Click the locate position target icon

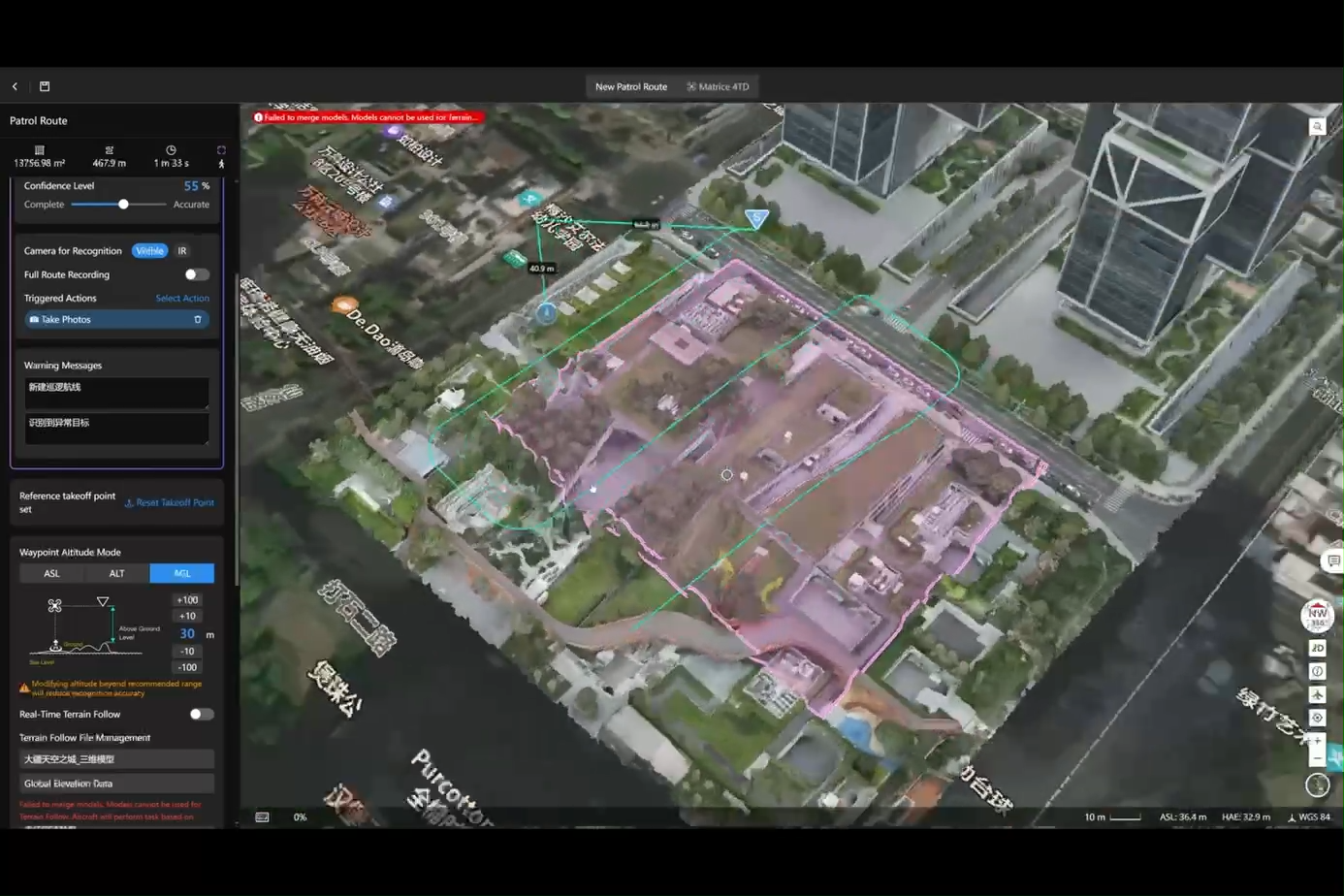click(1317, 717)
